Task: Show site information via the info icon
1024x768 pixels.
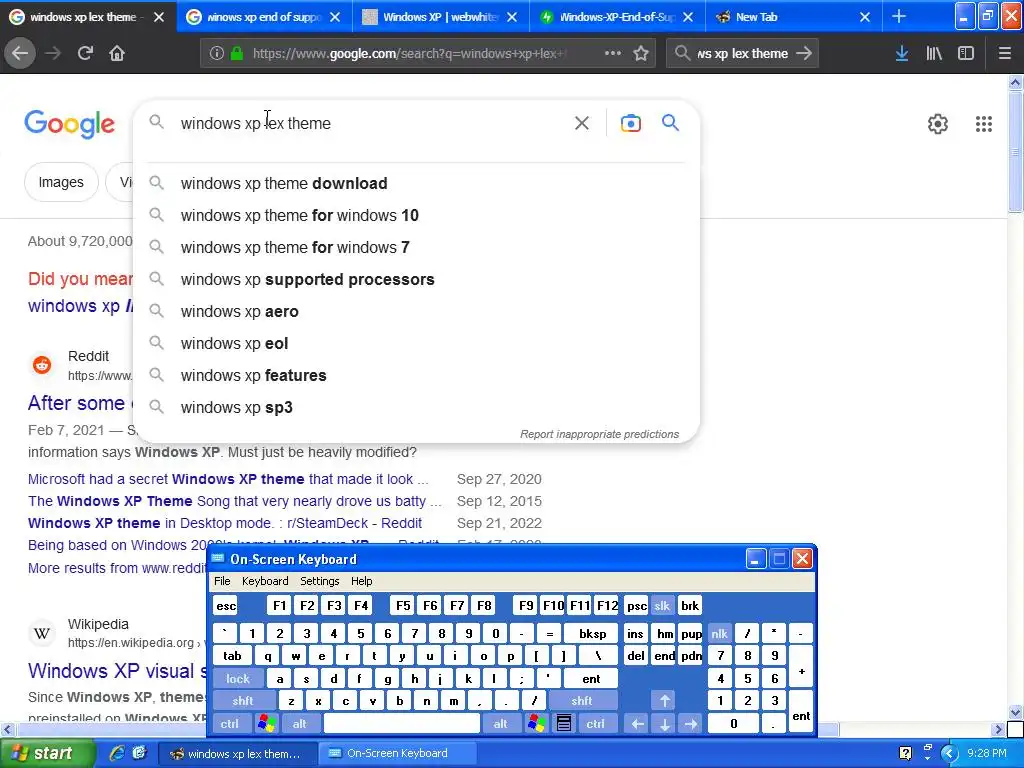Action: (217, 54)
